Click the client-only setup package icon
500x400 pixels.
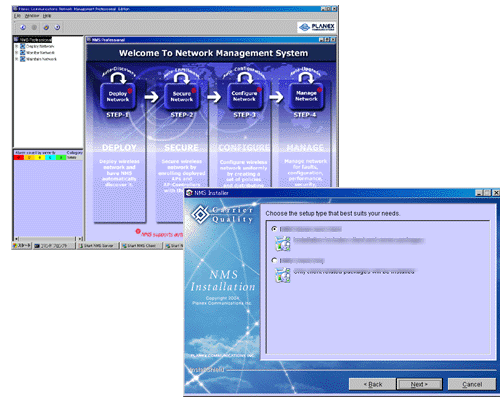tap(282, 275)
